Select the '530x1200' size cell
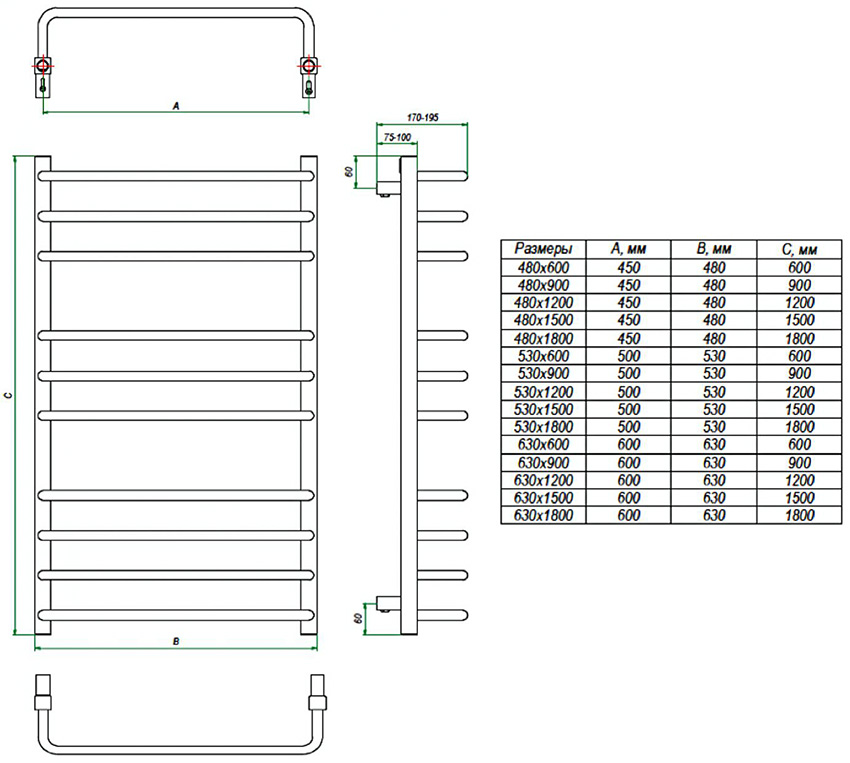 tap(543, 391)
